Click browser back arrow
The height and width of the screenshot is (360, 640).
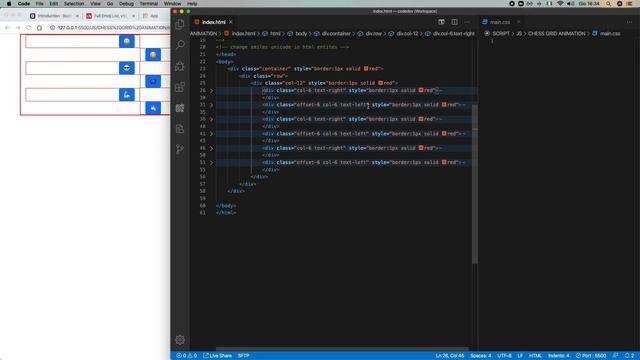[7, 28]
